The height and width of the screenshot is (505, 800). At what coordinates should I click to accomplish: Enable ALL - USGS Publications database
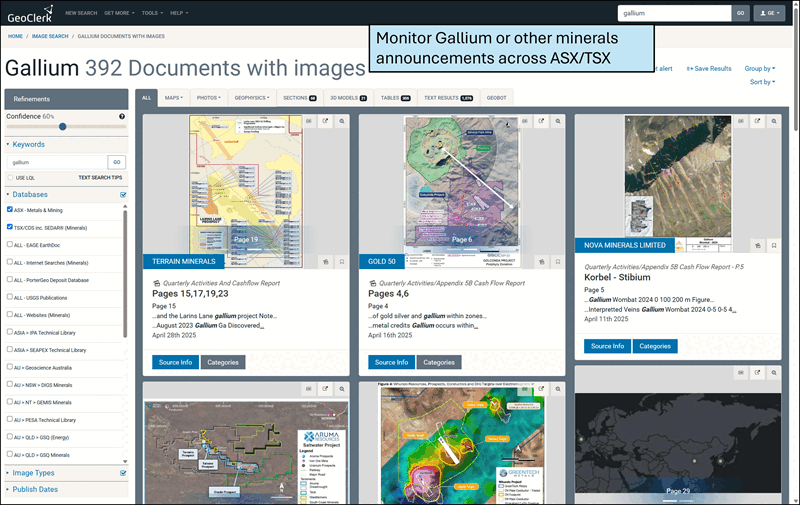pos(10,295)
